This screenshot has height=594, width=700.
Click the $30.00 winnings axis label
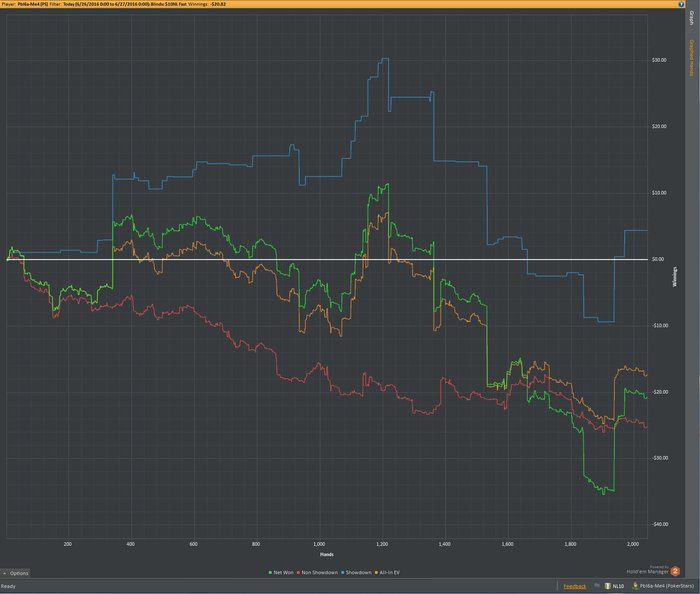click(659, 60)
